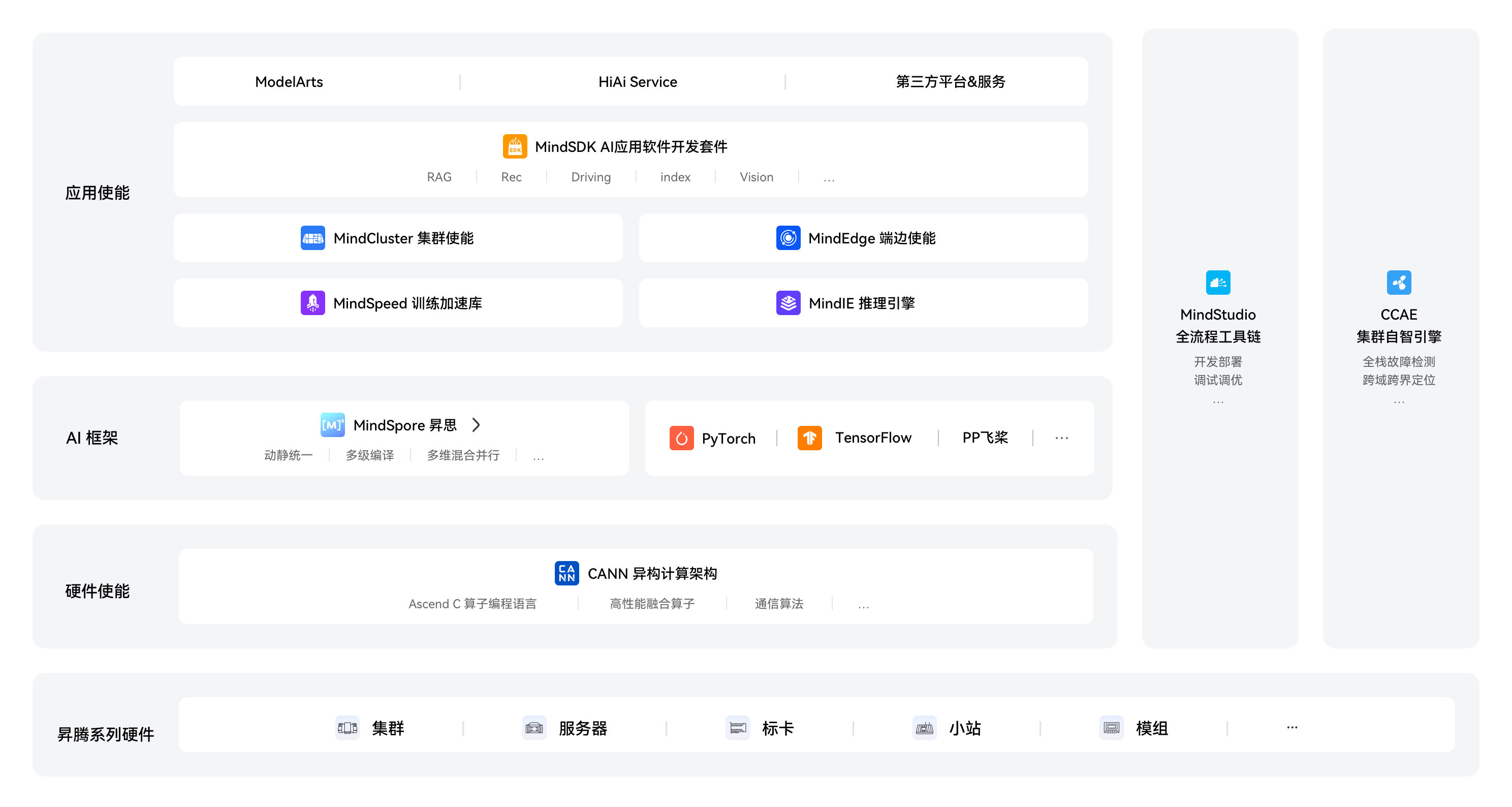Select the PP飞桨 framework label
The height and width of the screenshot is (807, 1512).
pos(985,438)
